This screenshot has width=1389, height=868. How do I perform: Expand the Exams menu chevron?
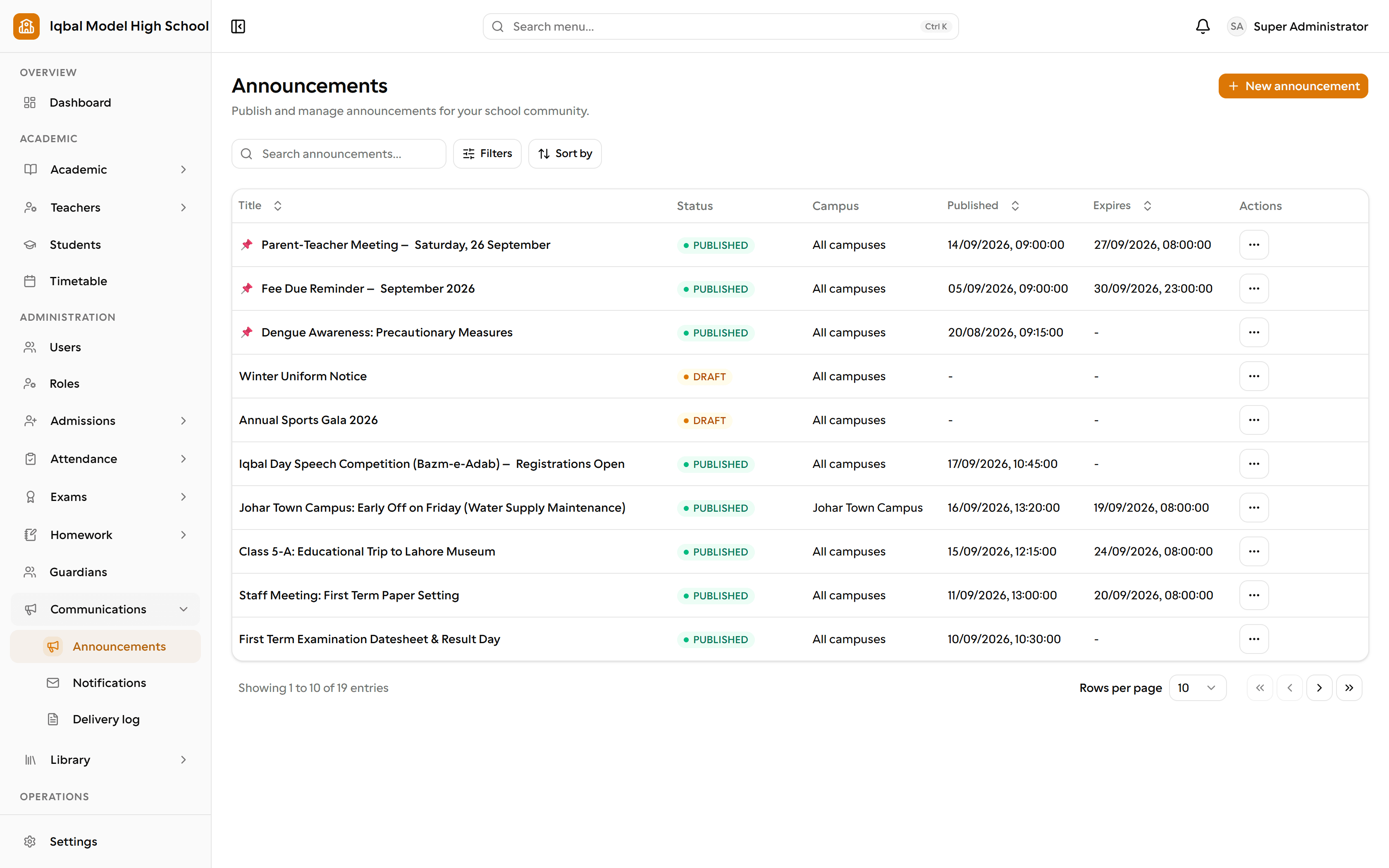tap(184, 496)
